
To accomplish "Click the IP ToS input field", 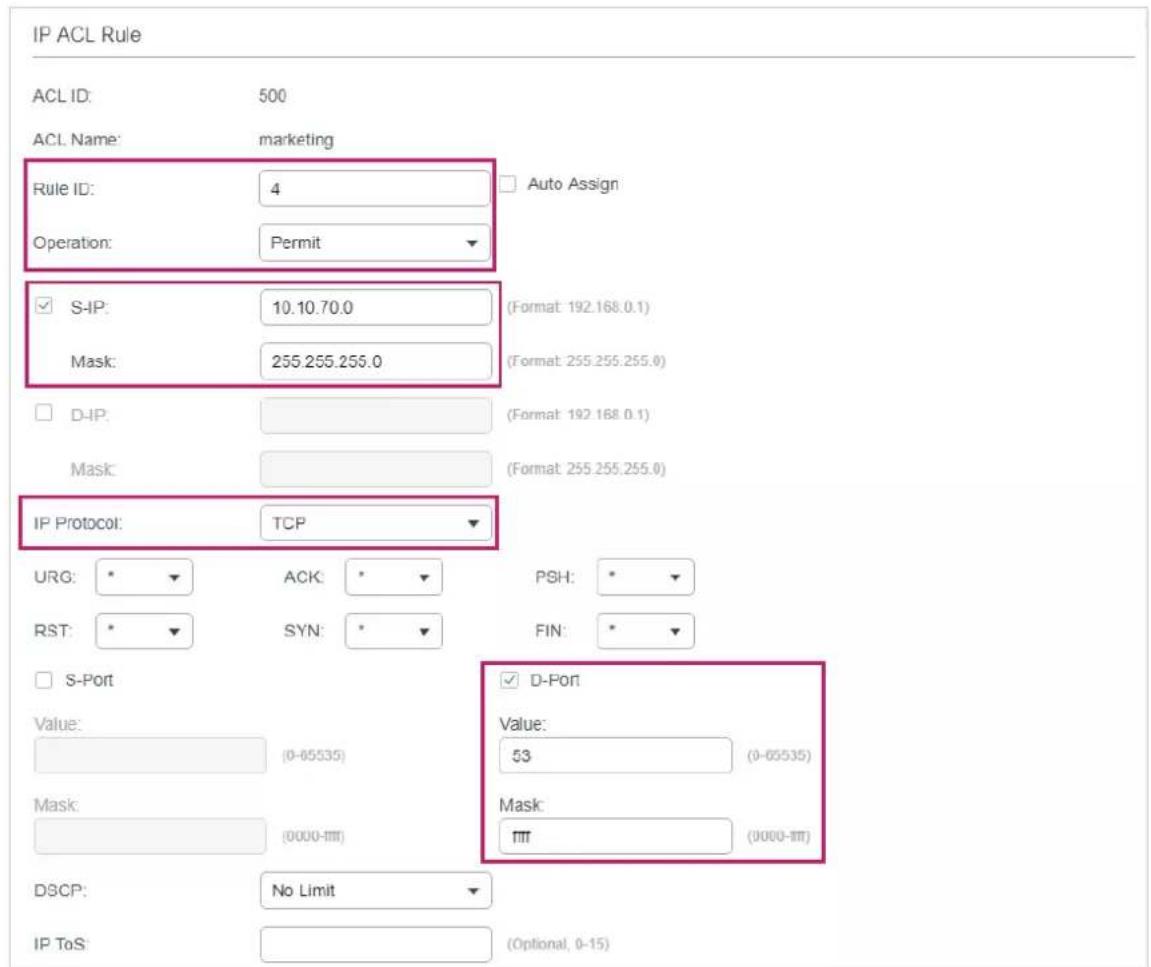I will click(x=376, y=944).
